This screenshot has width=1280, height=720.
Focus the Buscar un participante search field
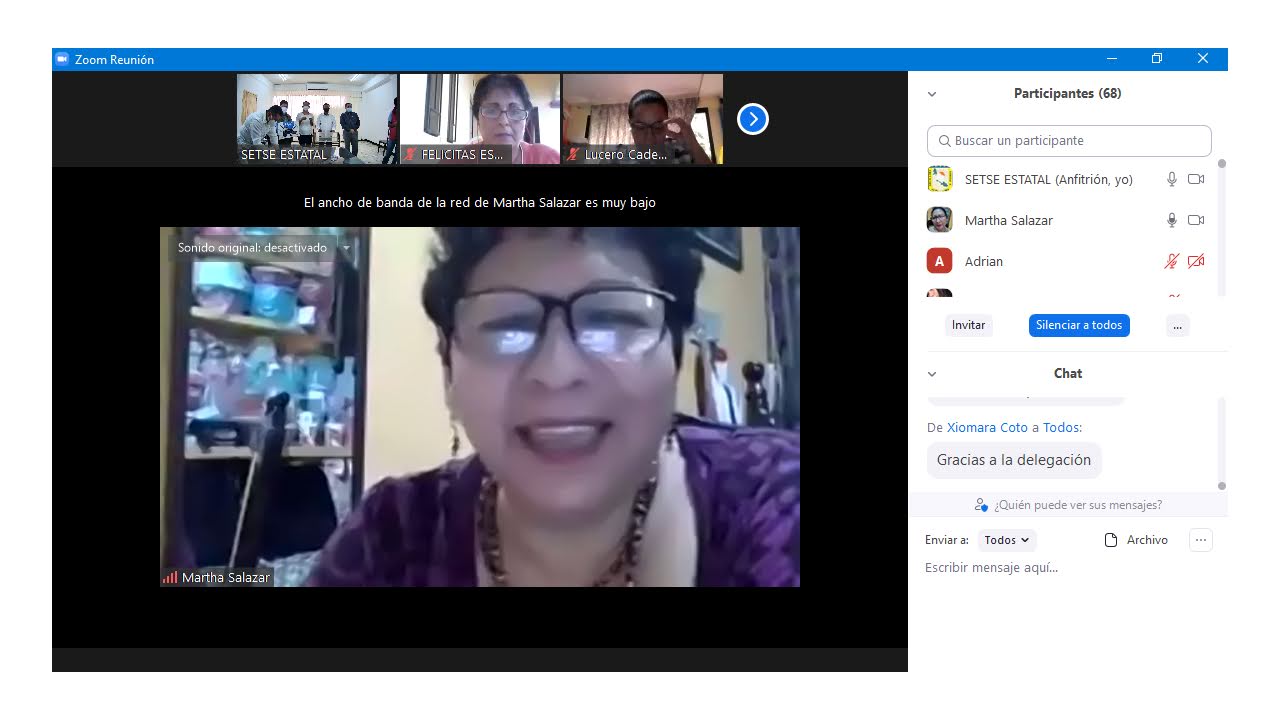pyautogui.click(x=1069, y=141)
